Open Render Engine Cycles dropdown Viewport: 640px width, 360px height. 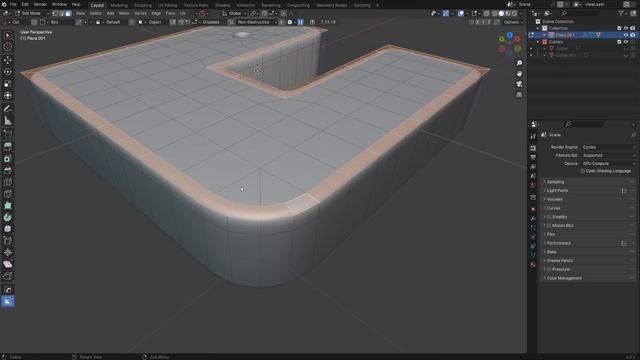[x=609, y=147]
